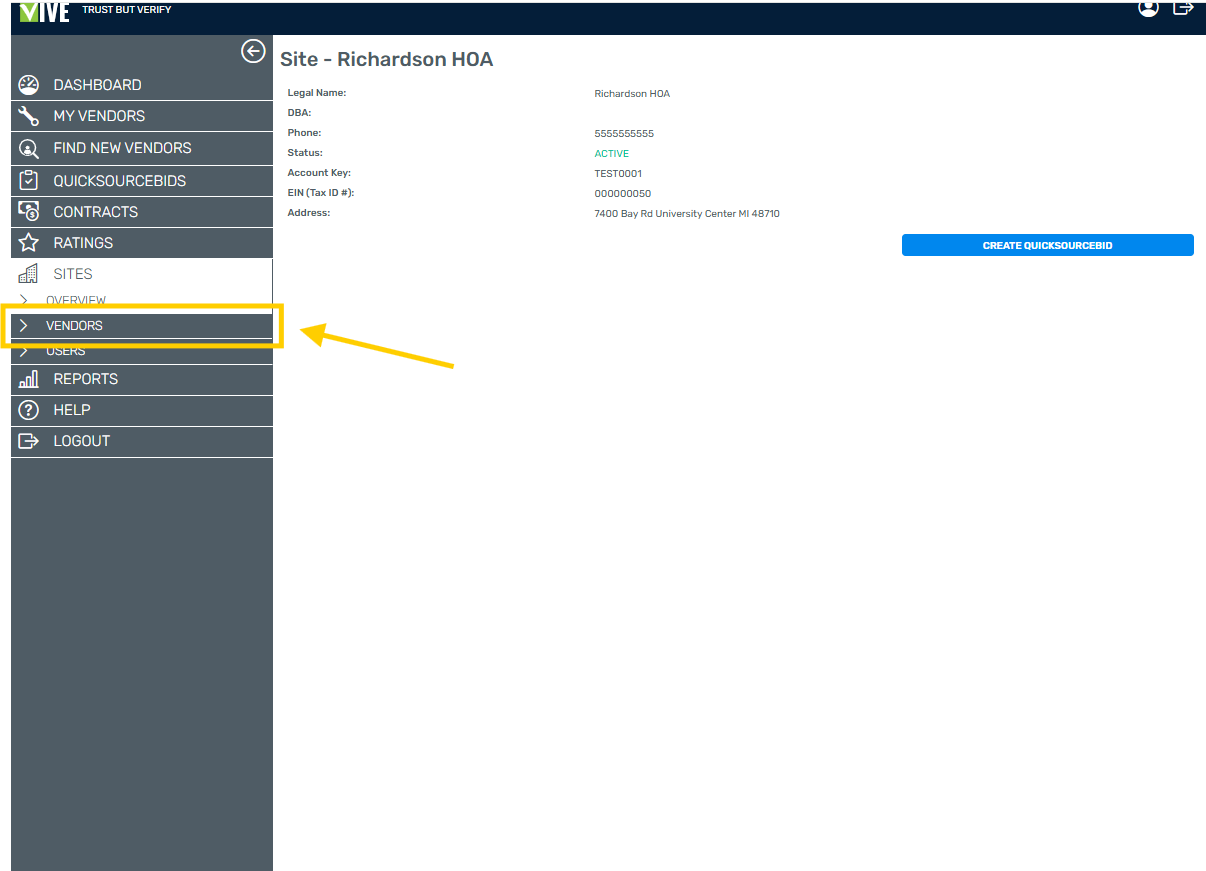Image resolution: width=1206 pixels, height=871 pixels.
Task: Click the Help question mark icon
Action: point(29,410)
